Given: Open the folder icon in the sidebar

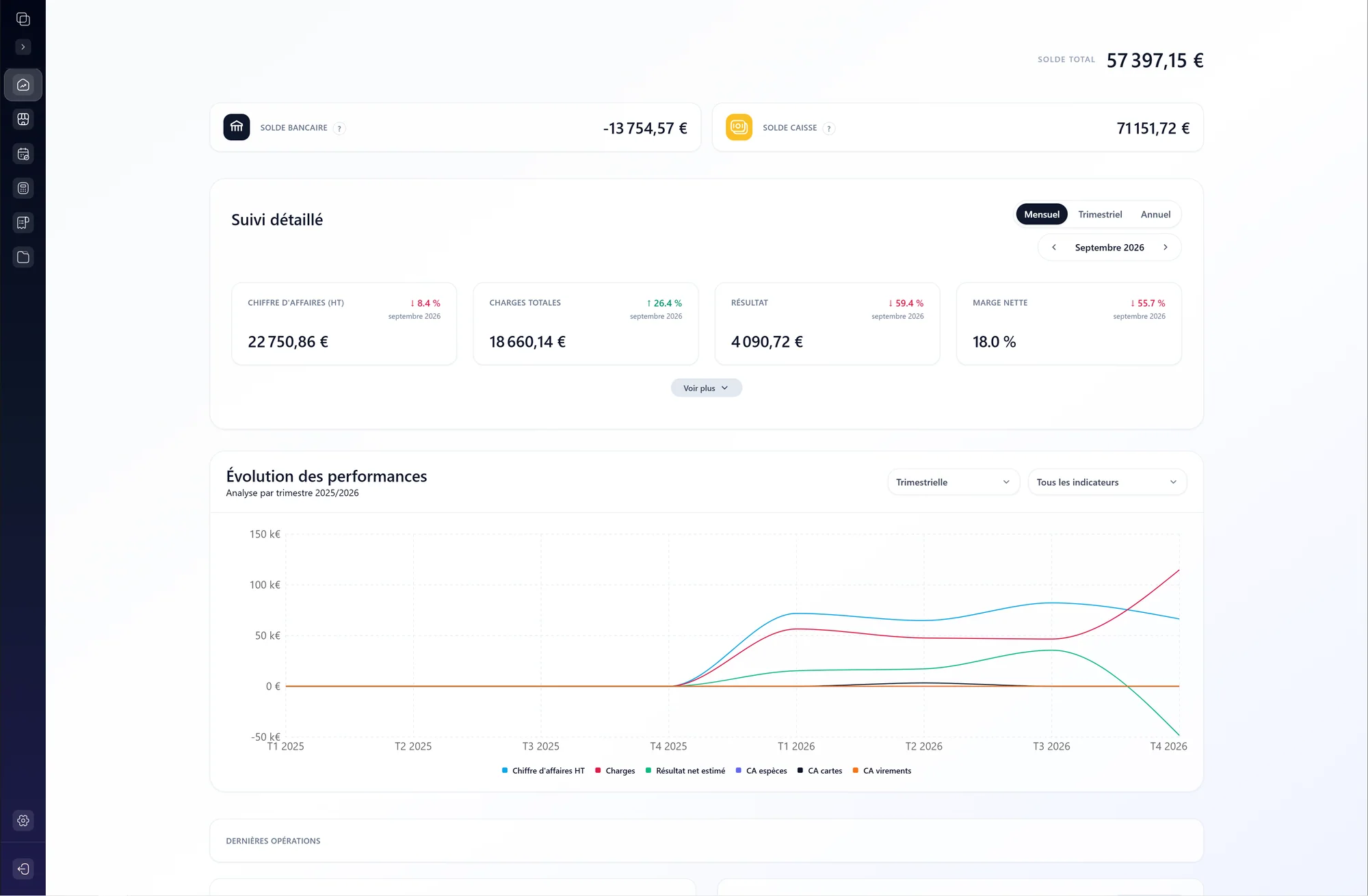Looking at the screenshot, I should 23,257.
